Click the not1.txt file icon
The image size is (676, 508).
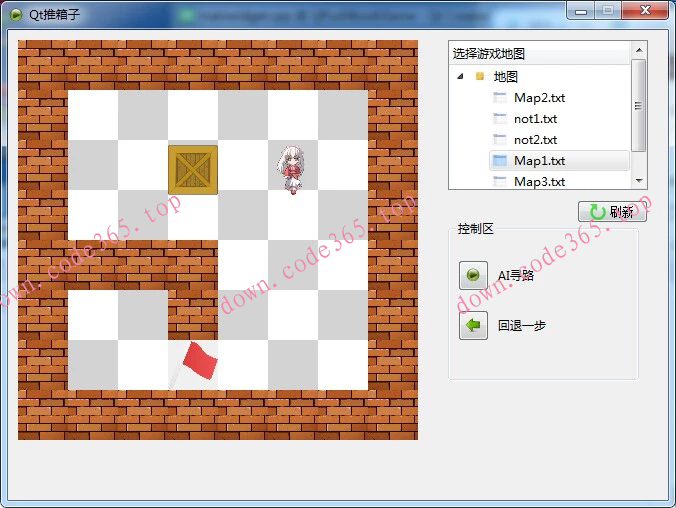(x=499, y=119)
